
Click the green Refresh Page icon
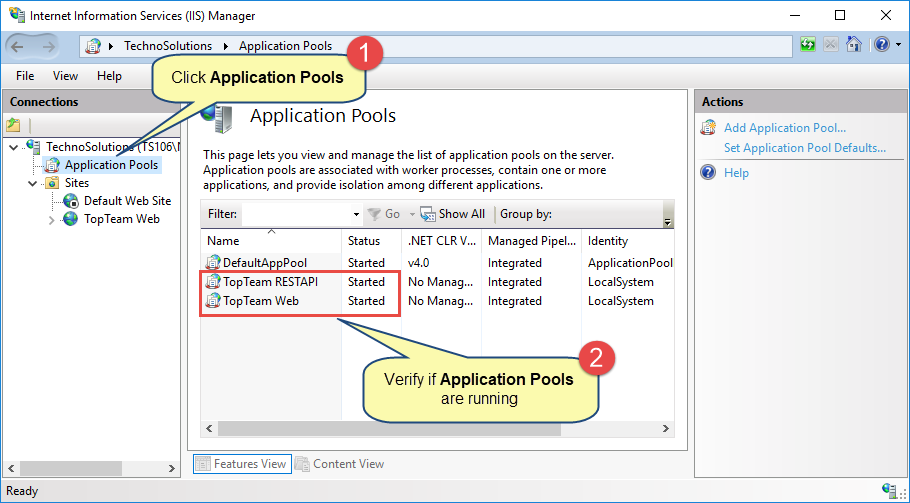point(807,45)
